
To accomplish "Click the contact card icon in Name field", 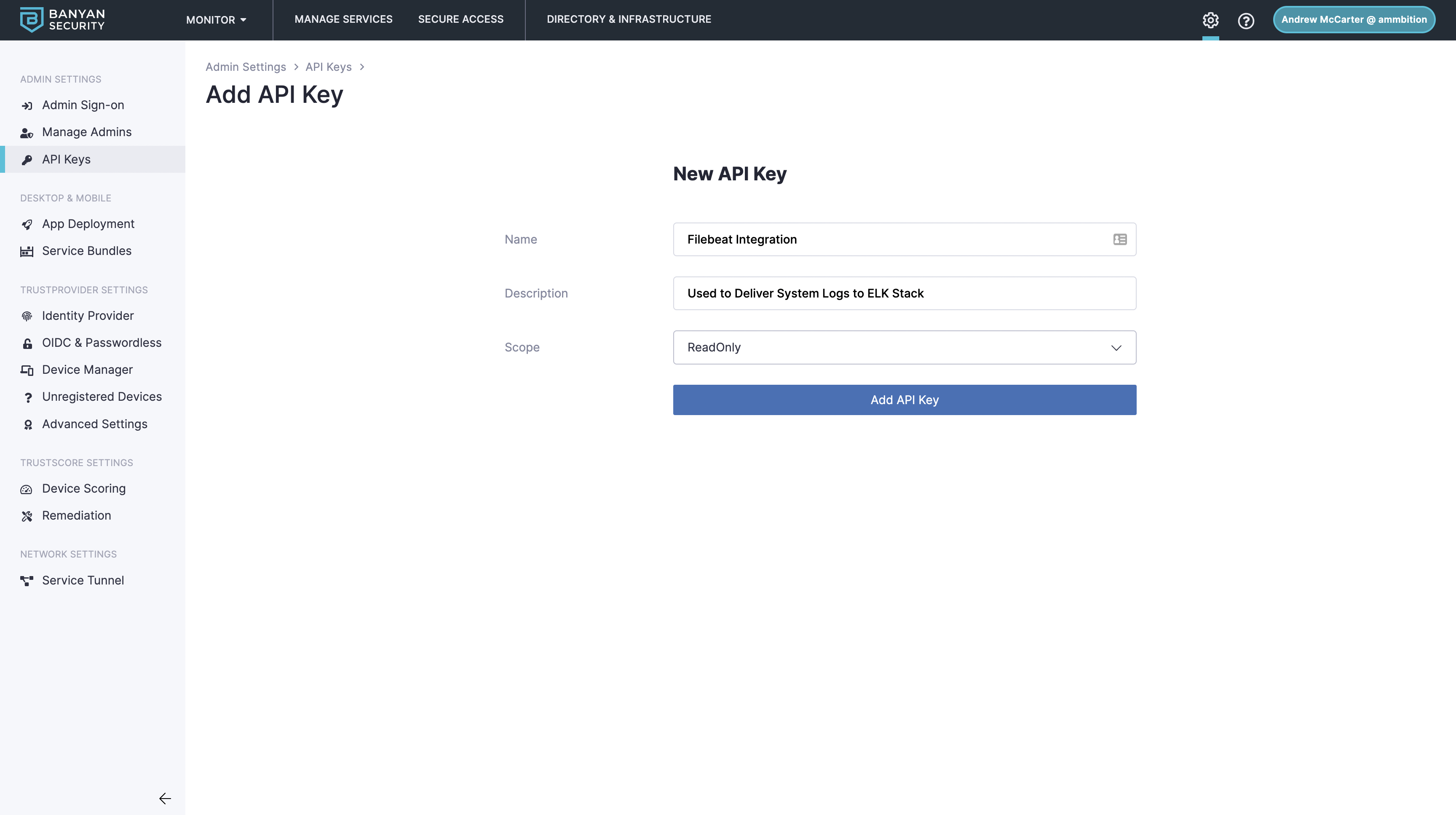I will (1120, 239).
